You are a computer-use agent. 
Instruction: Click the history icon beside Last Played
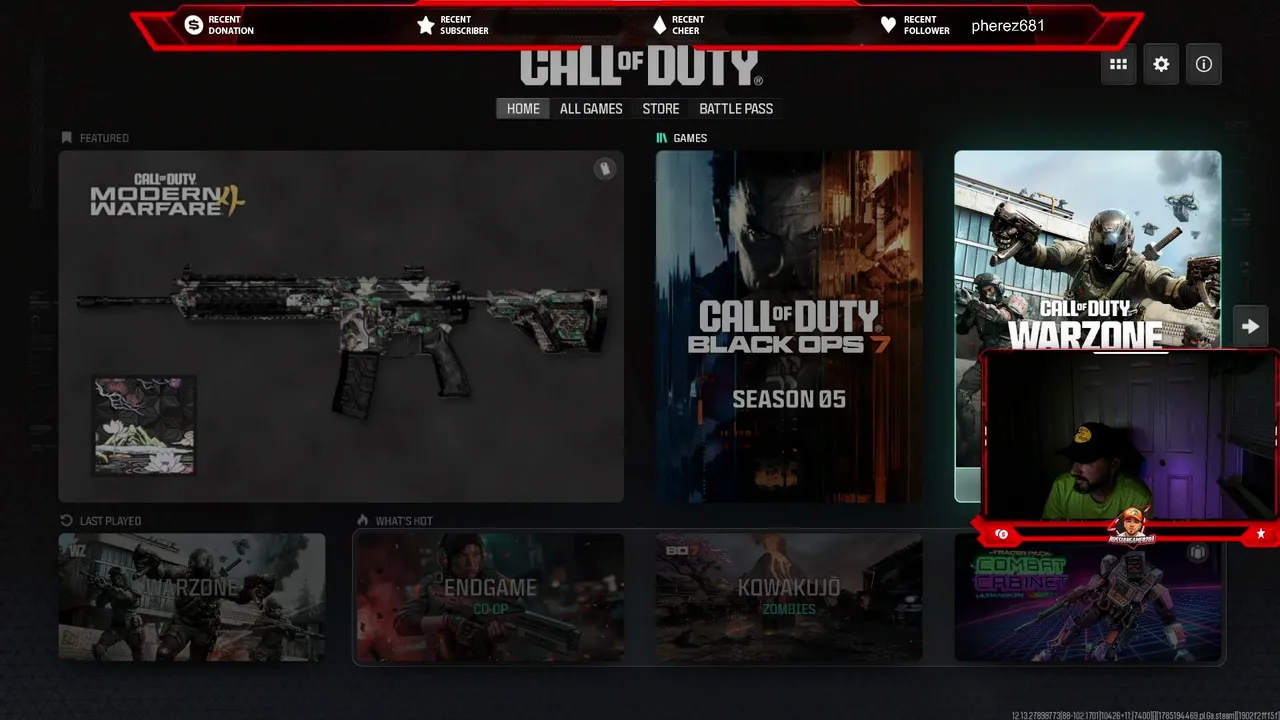[67, 521]
